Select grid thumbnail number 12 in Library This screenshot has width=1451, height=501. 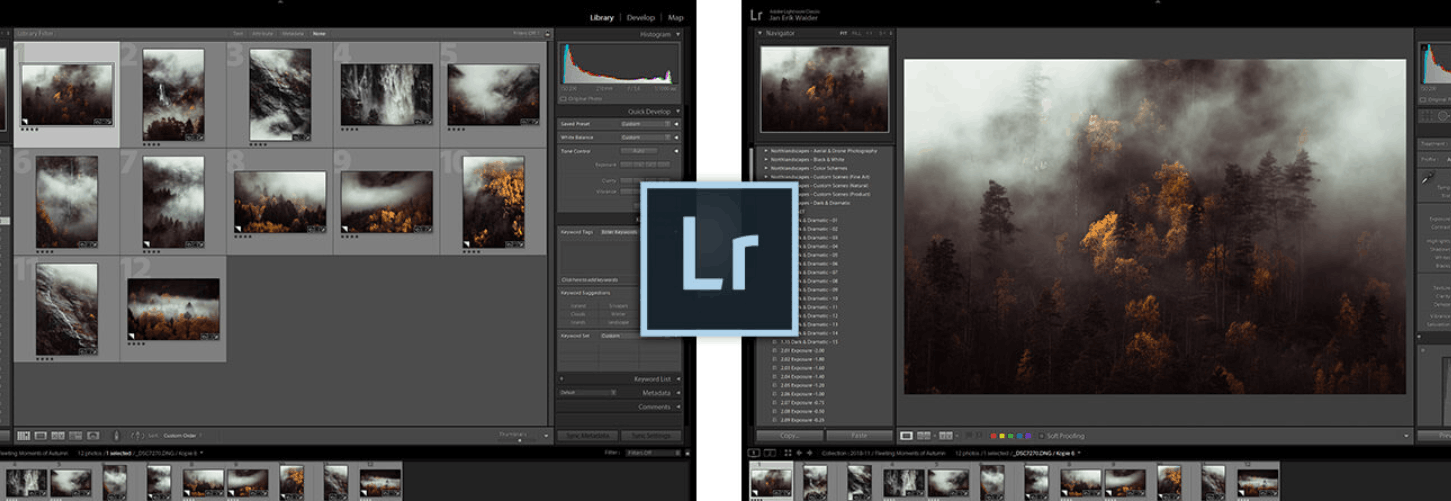click(173, 309)
